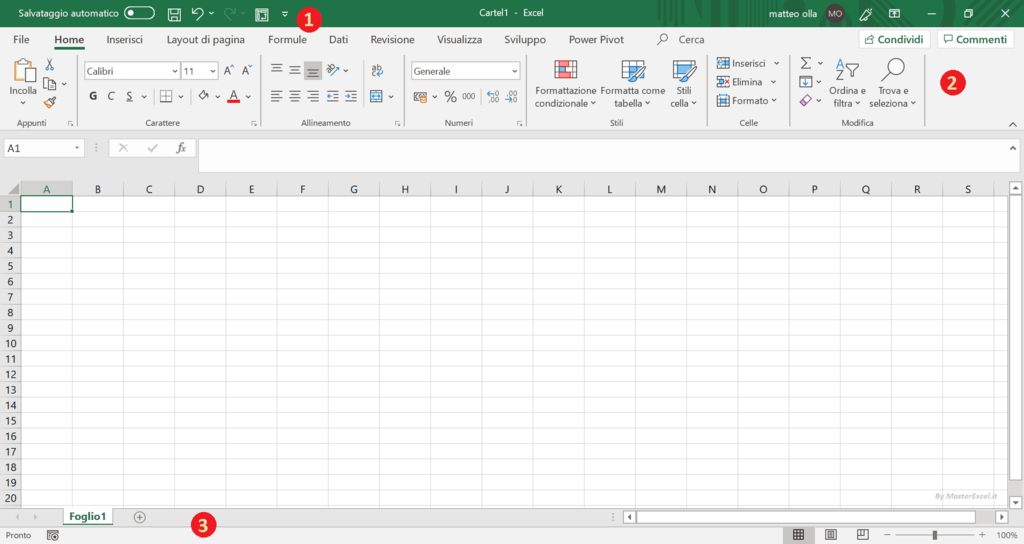The image size is (1024, 544).
Task: Apply percent style with the % icon
Action: click(x=450, y=97)
